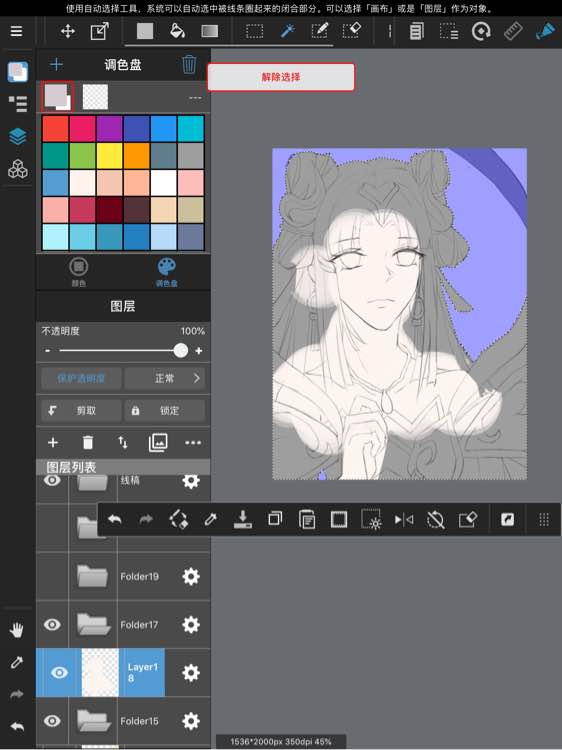This screenshot has height=750, width=562.
Task: Click the eyedropper icon in shortcut bar
Action: [210, 519]
